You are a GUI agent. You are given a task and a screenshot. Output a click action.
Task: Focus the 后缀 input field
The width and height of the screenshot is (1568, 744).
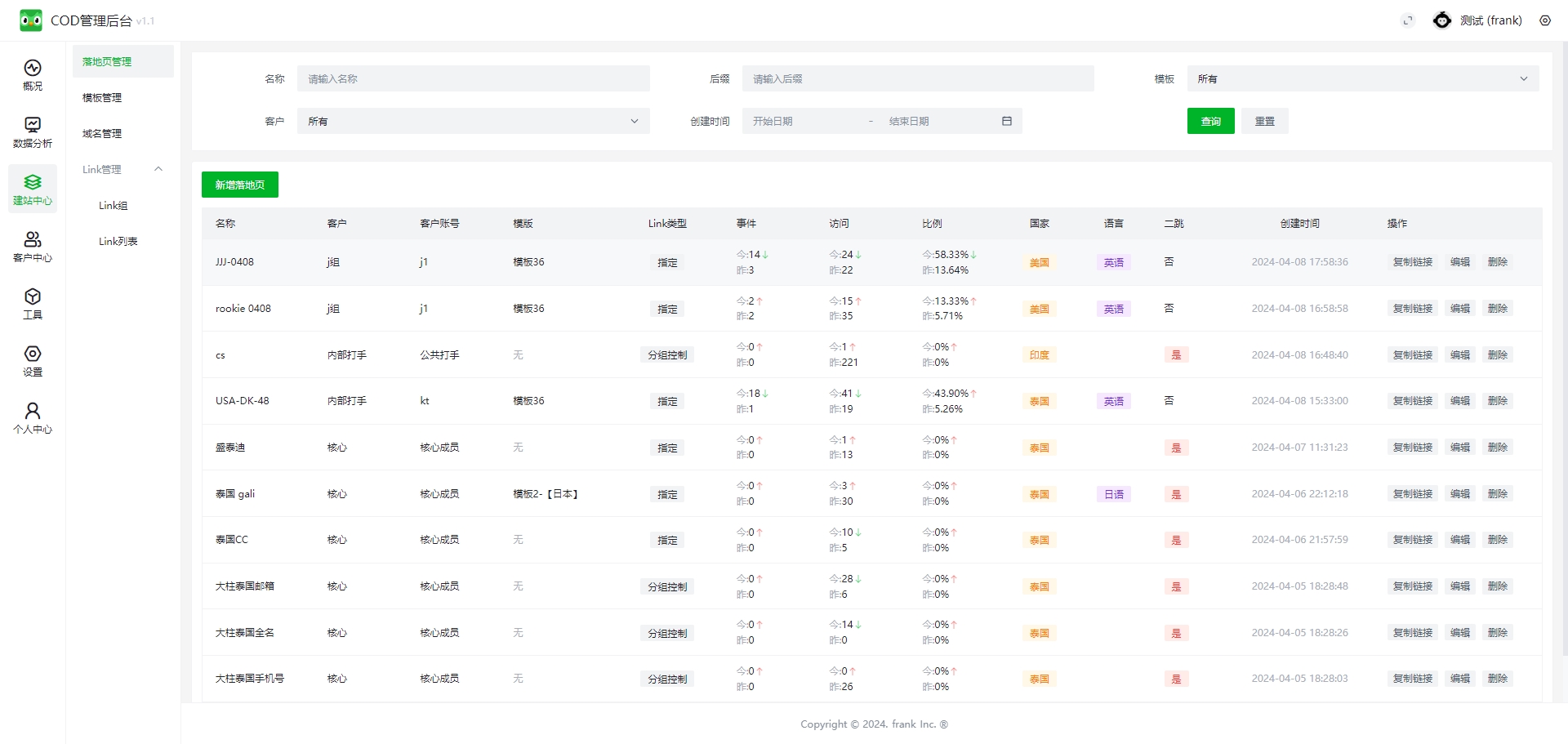point(918,78)
